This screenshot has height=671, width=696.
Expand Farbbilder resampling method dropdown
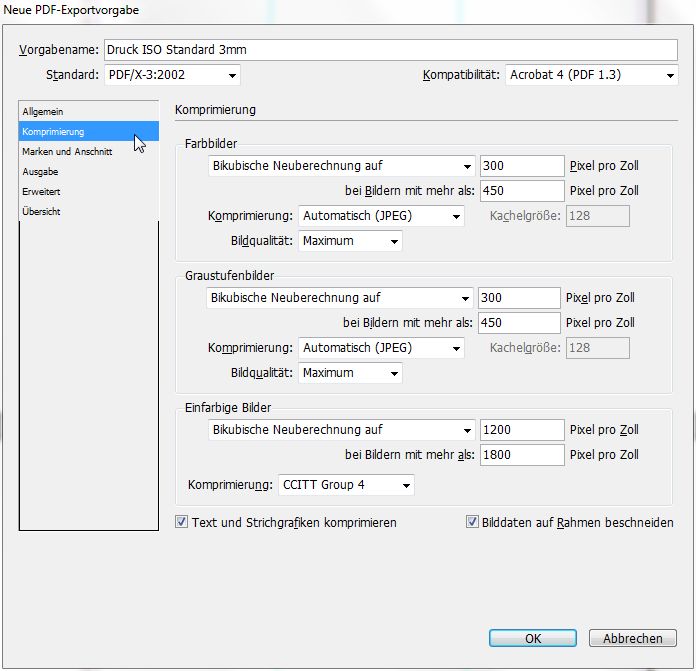tap(340, 166)
